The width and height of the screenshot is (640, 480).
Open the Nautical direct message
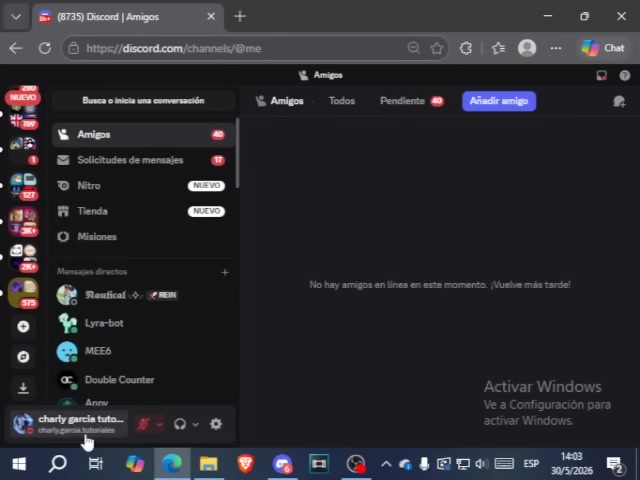143,295
